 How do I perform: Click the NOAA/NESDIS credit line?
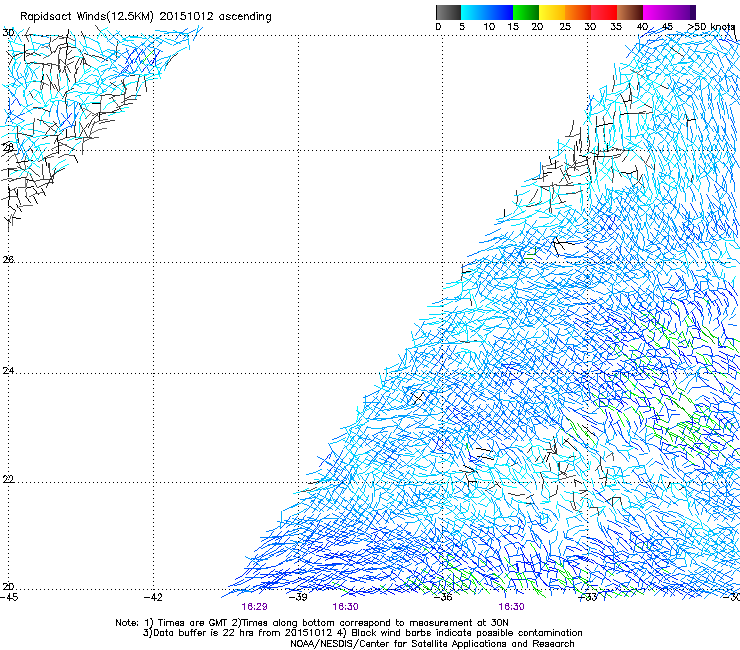point(432,644)
